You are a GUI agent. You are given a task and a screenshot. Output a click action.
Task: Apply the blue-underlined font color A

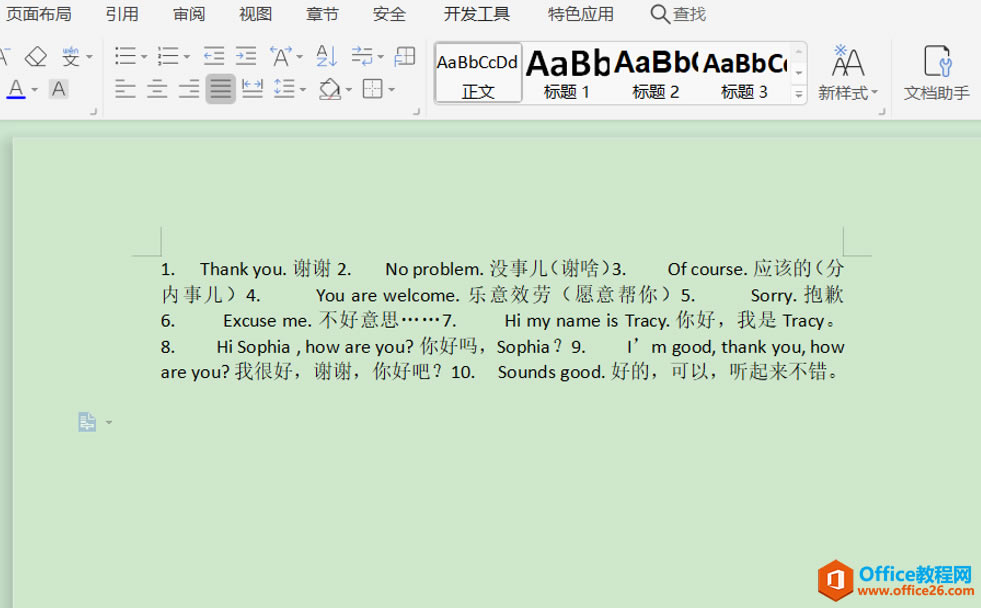(x=16, y=89)
